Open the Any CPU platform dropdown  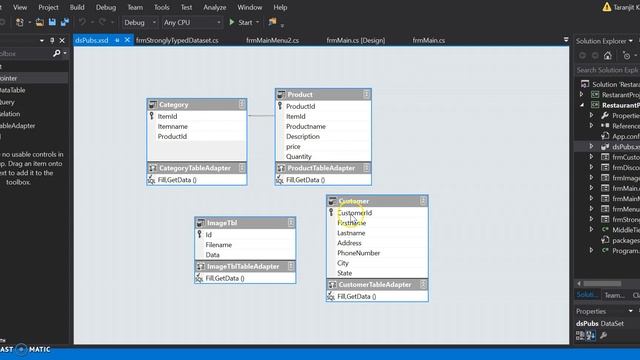point(192,22)
